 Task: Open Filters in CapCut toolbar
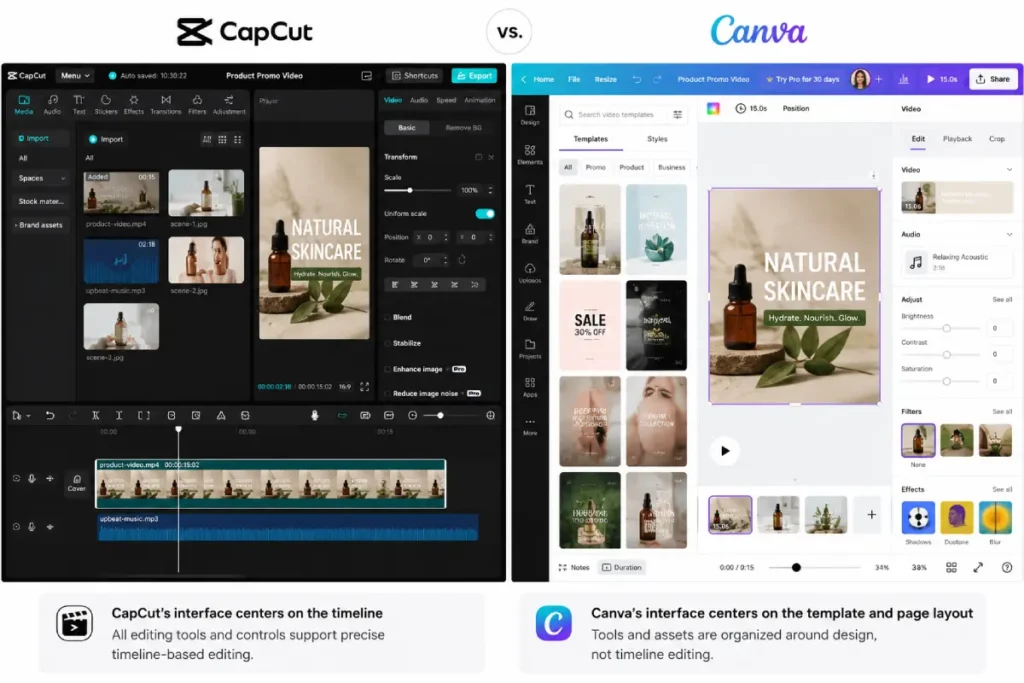197,104
